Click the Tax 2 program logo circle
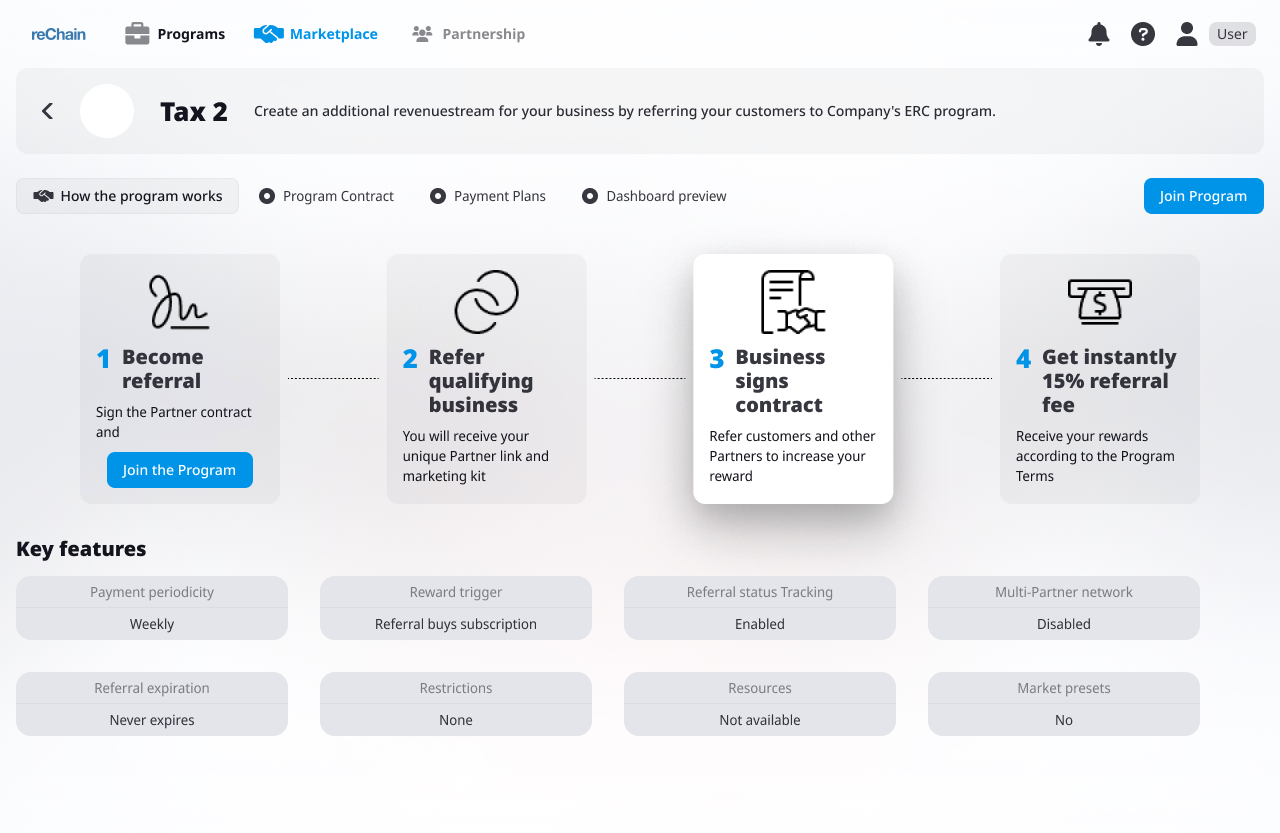 [107, 111]
